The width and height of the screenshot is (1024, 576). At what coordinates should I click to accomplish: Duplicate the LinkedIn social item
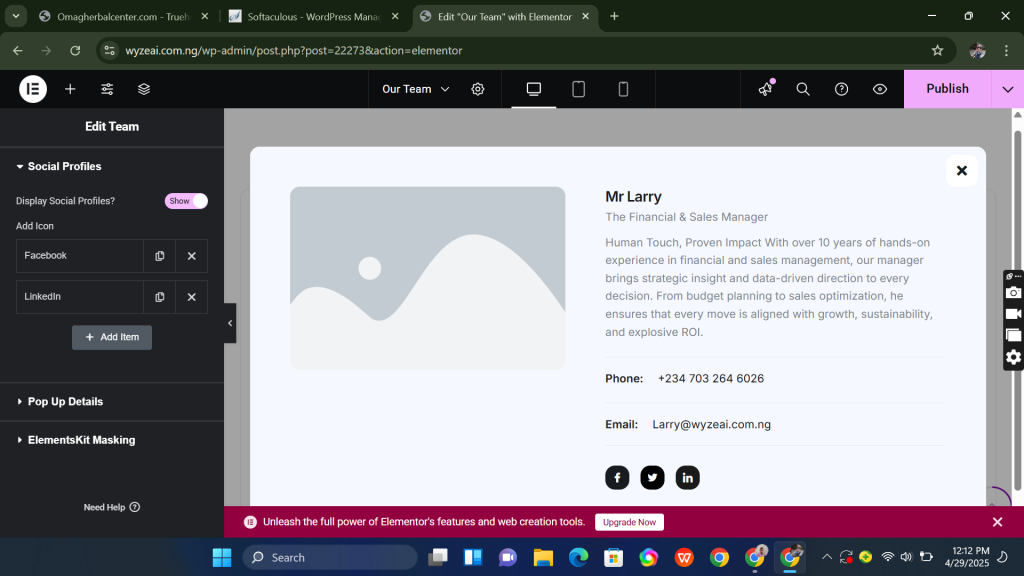(x=159, y=297)
